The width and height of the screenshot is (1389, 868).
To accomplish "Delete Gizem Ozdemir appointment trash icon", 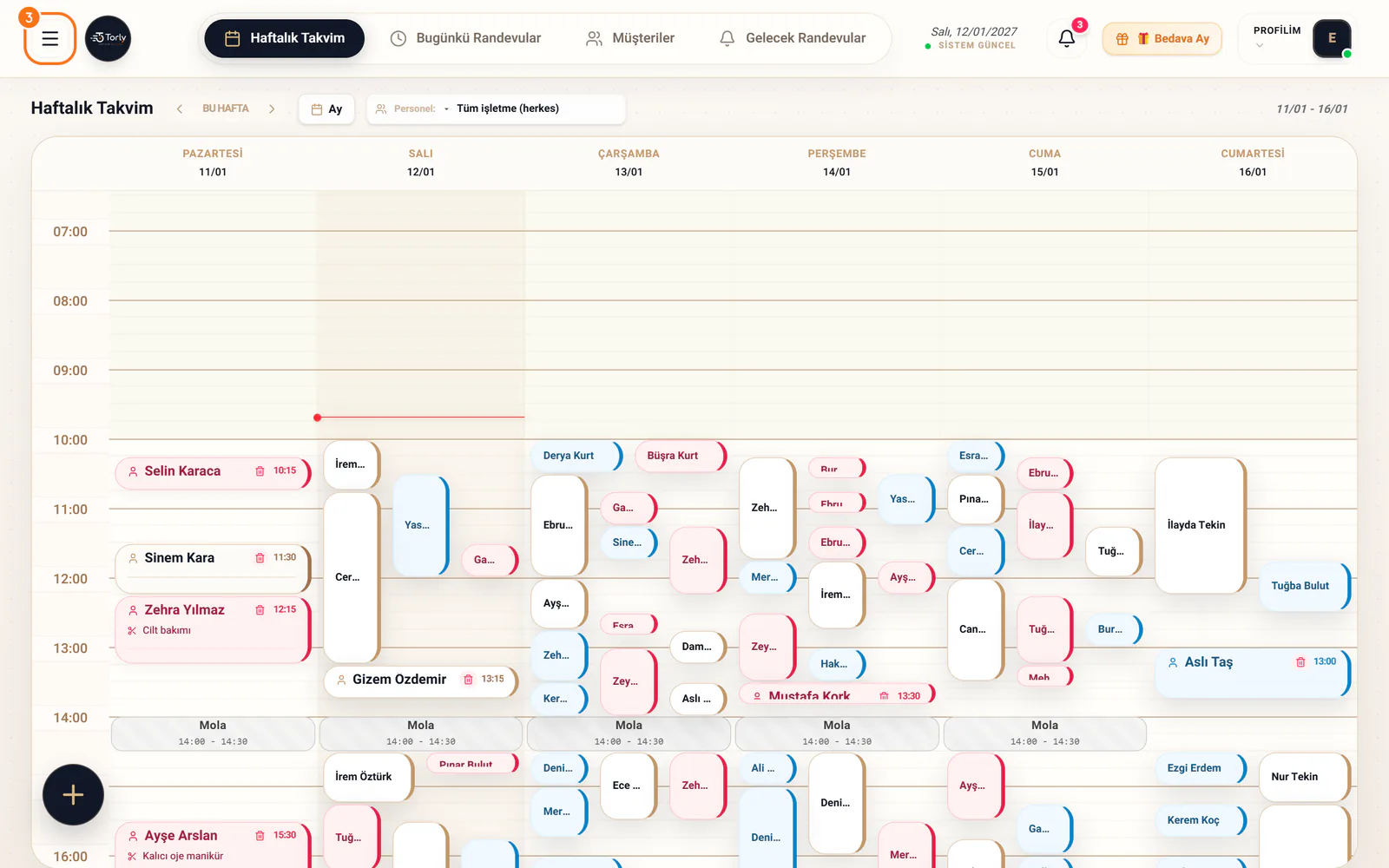I will (x=468, y=680).
